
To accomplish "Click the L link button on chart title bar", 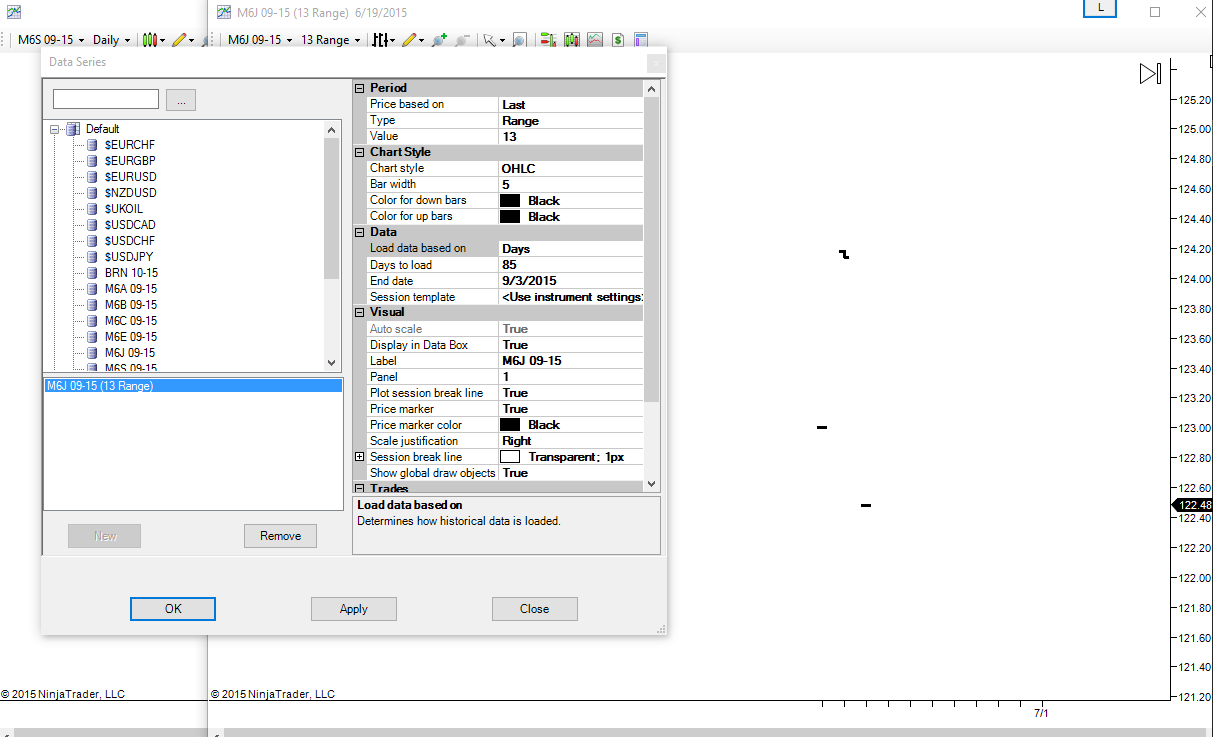I will tap(1101, 8).
